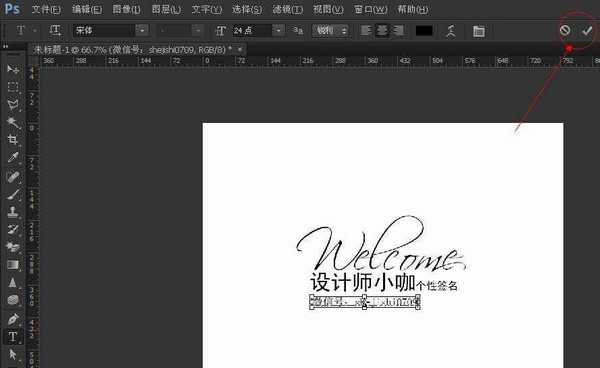Expand the font style dropdown arrow
The image size is (600, 368).
(x=197, y=30)
